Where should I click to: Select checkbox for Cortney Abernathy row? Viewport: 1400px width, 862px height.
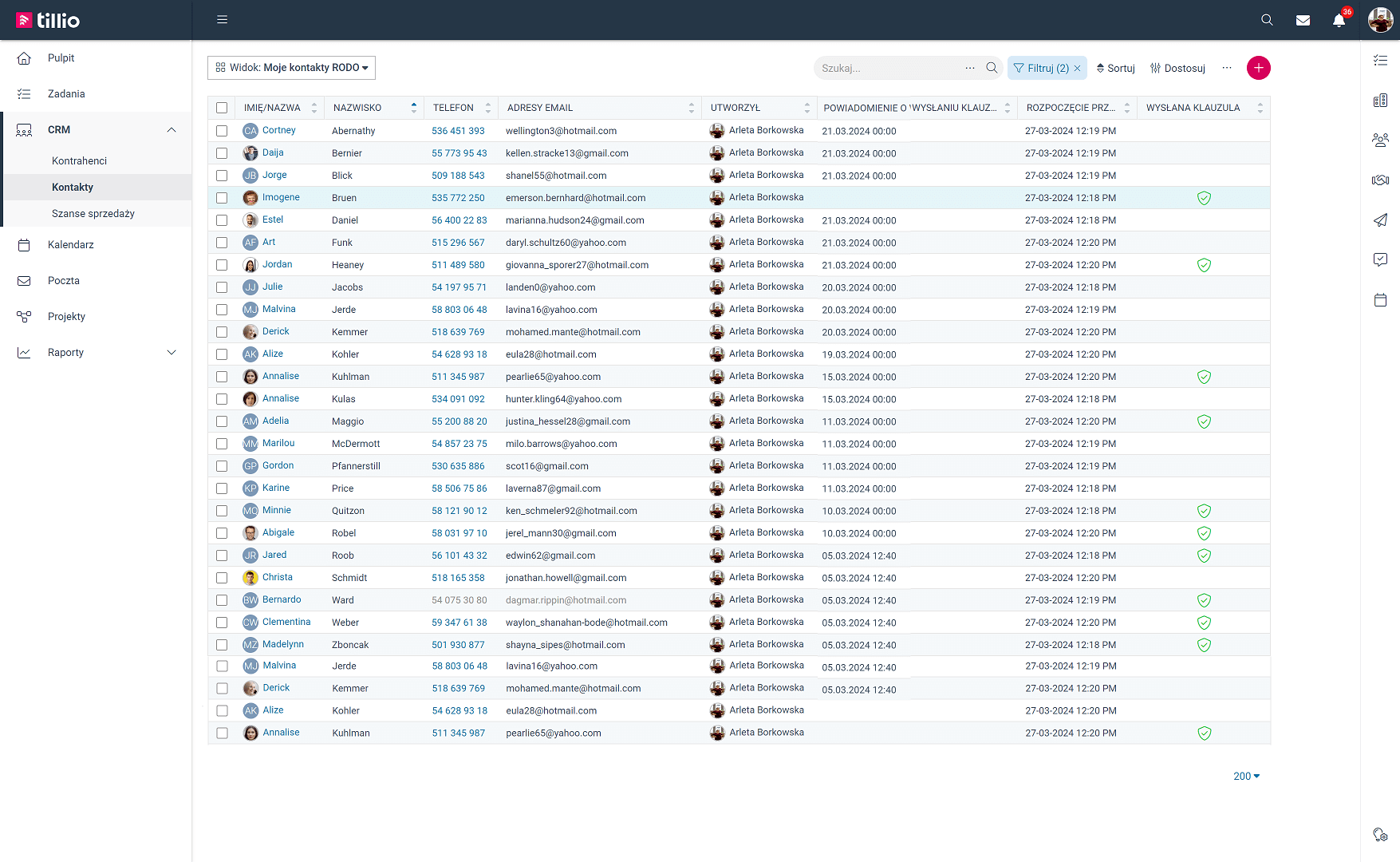point(222,131)
